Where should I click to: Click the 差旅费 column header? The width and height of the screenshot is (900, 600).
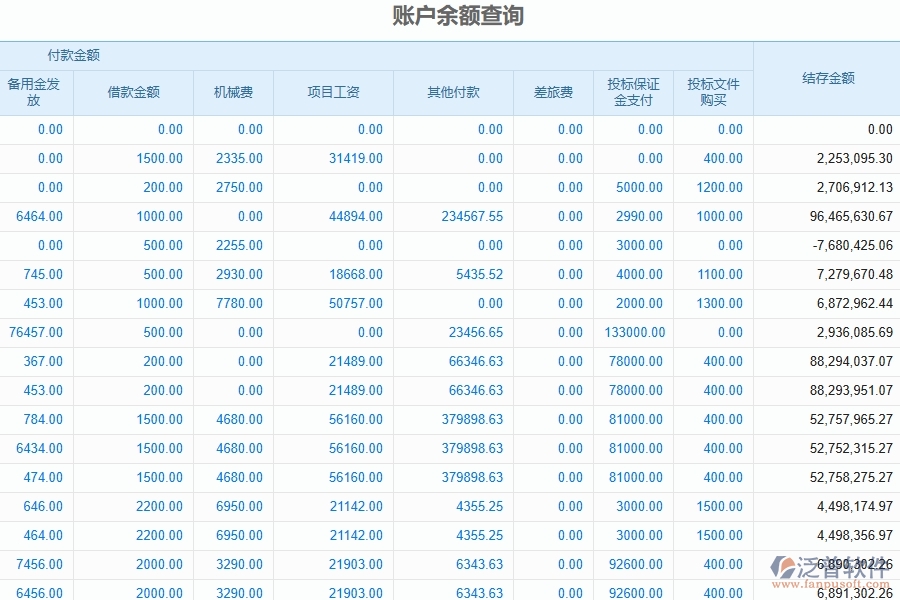click(553, 92)
